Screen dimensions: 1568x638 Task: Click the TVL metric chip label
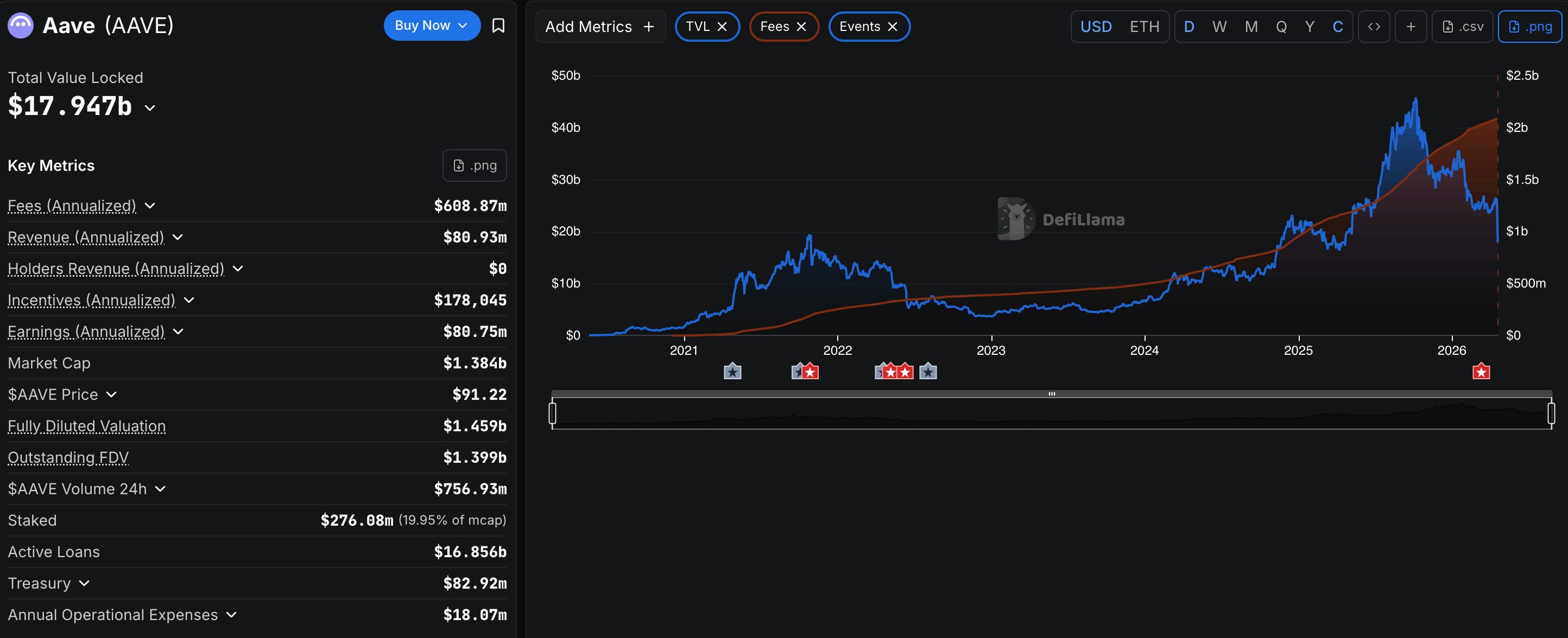[698, 27]
